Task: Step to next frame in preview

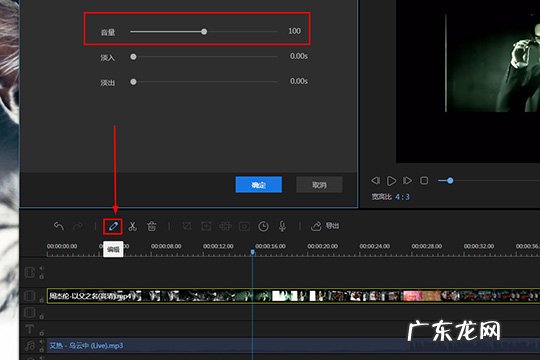Action: coord(407,180)
